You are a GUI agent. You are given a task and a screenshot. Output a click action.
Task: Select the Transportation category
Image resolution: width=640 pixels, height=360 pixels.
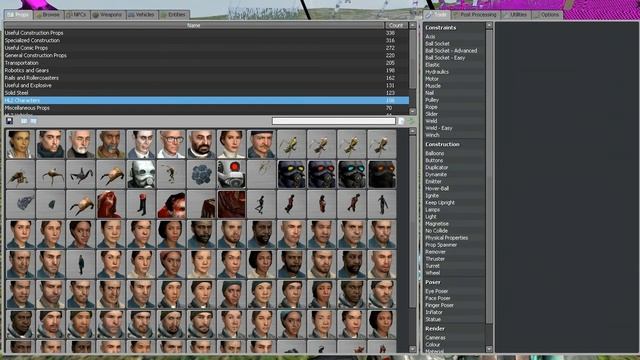point(206,63)
